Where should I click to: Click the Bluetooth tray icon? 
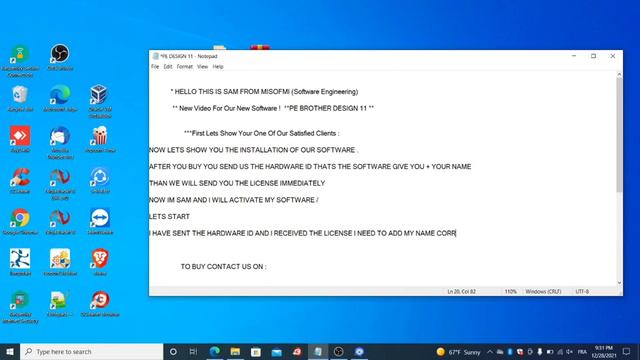pos(510,351)
